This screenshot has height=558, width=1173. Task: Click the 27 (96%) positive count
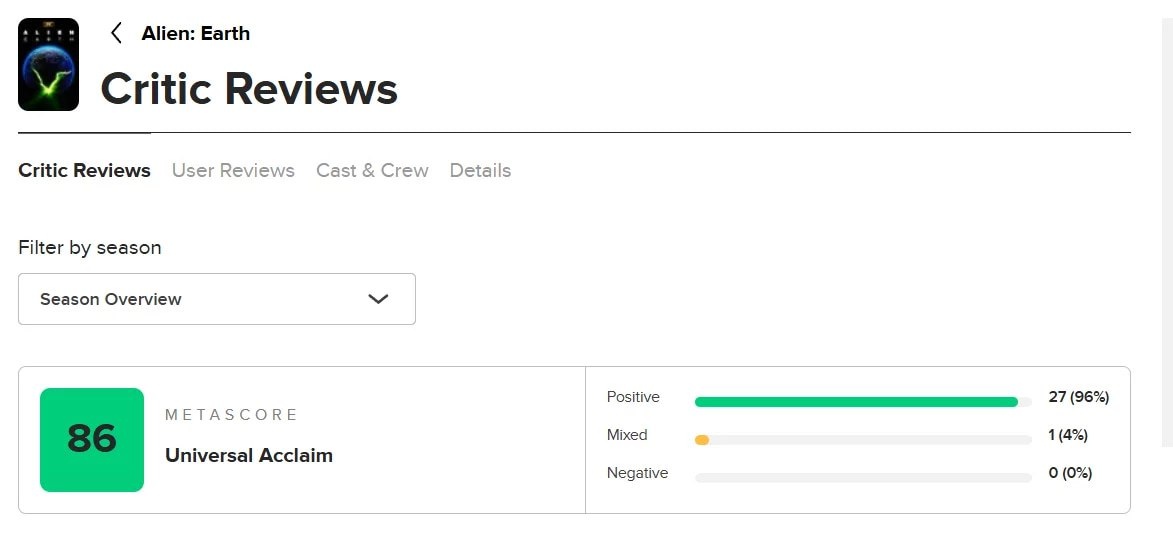1079,397
